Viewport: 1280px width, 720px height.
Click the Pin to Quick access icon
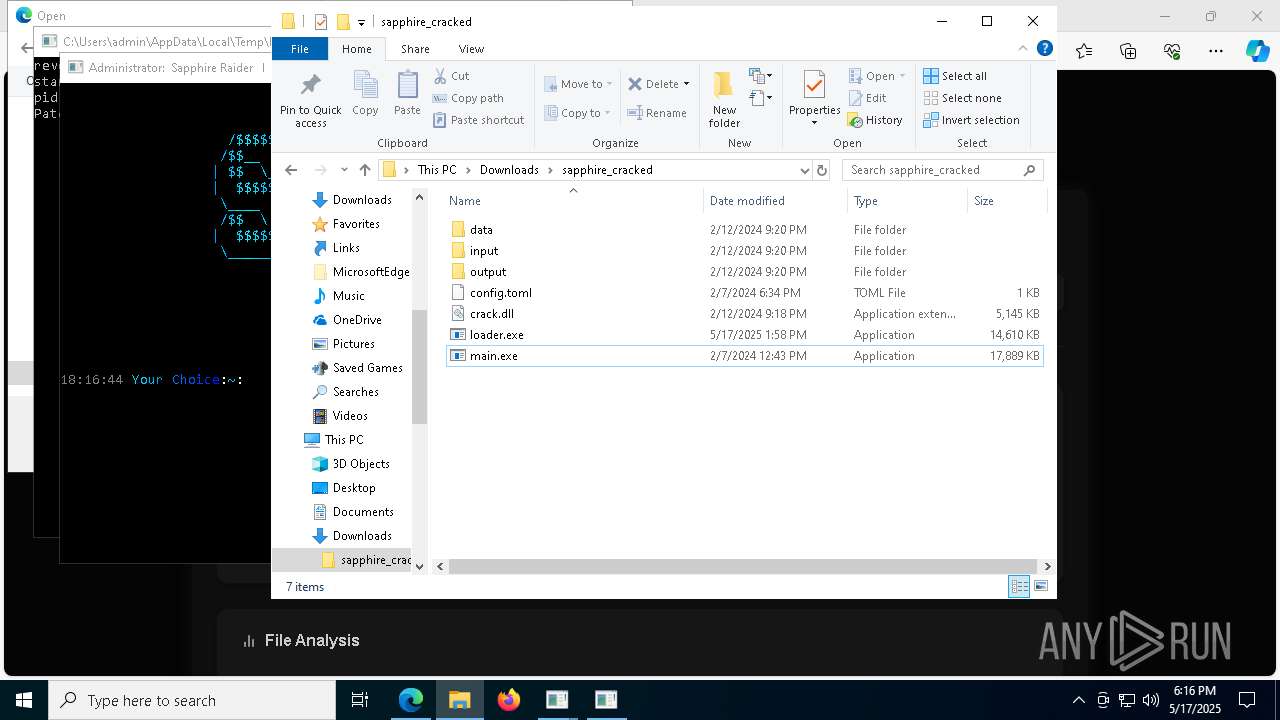click(310, 85)
